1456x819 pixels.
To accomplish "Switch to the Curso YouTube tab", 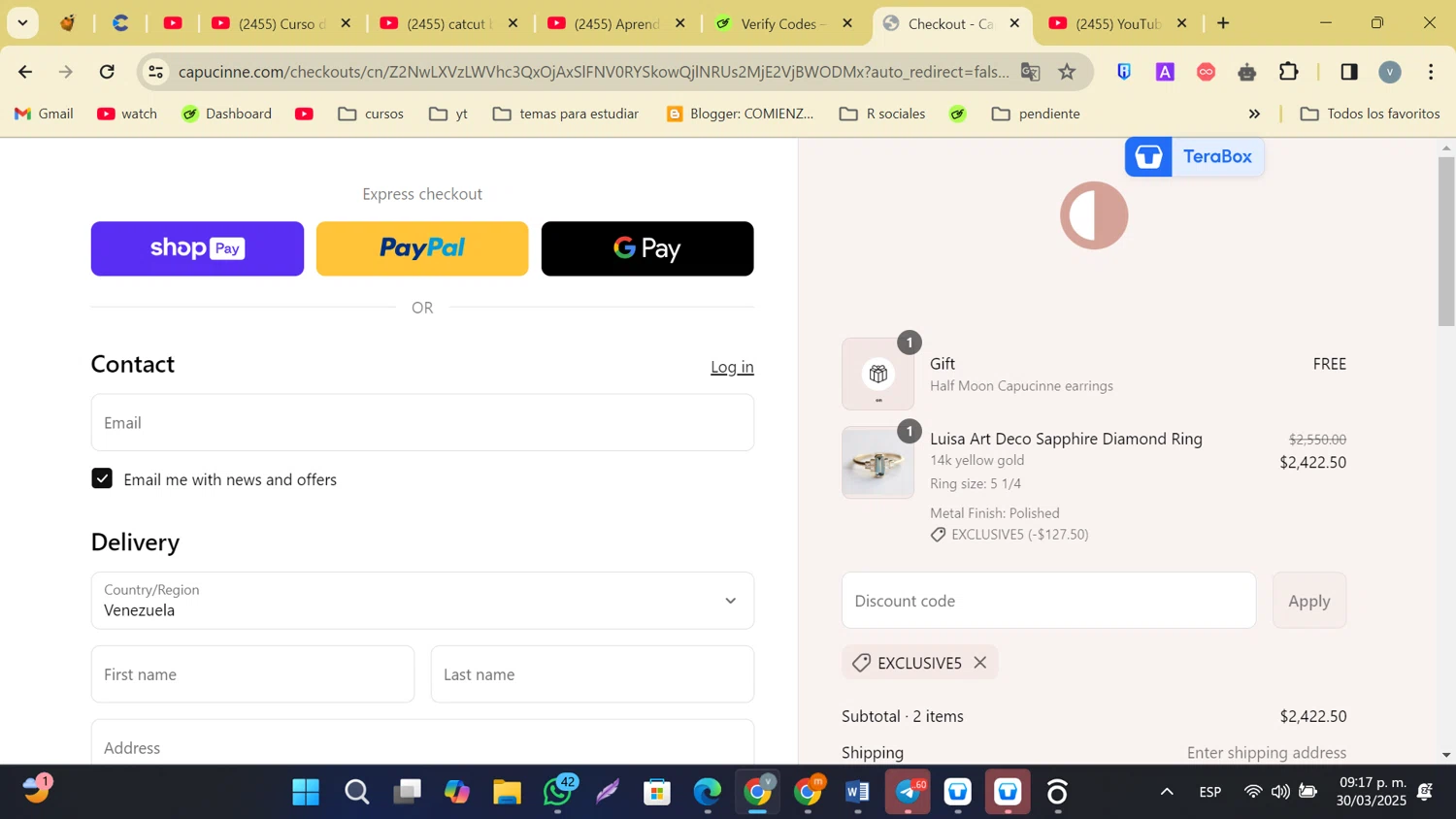I will tap(281, 23).
